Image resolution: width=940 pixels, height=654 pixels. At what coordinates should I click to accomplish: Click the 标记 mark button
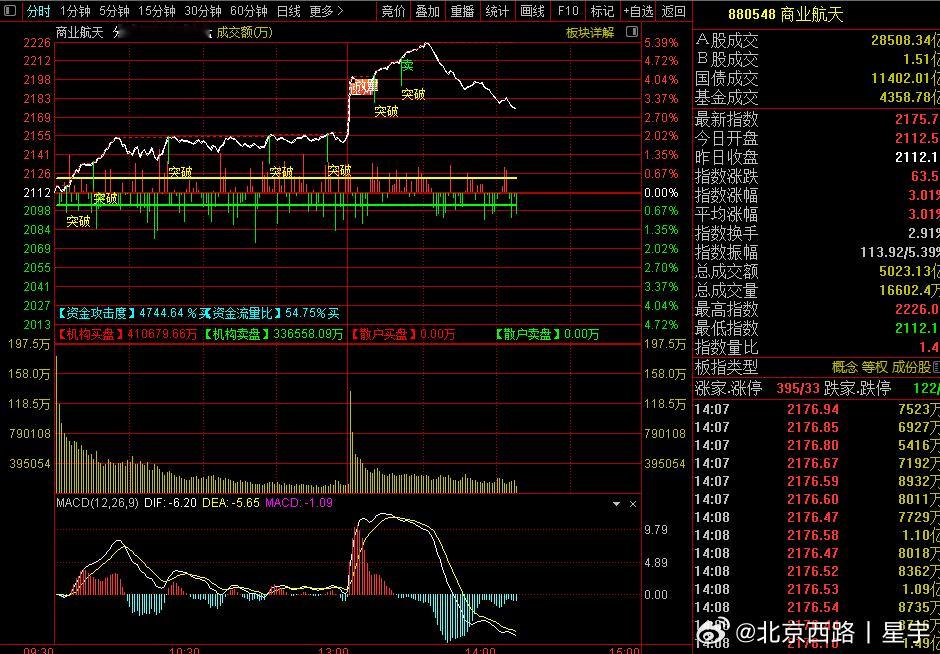click(x=602, y=11)
